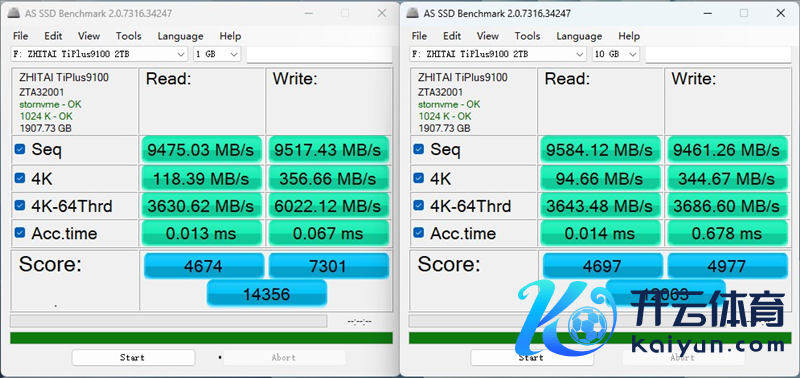Open Help menu in right window
Screen dimensions: 800x378
[x=629, y=36]
